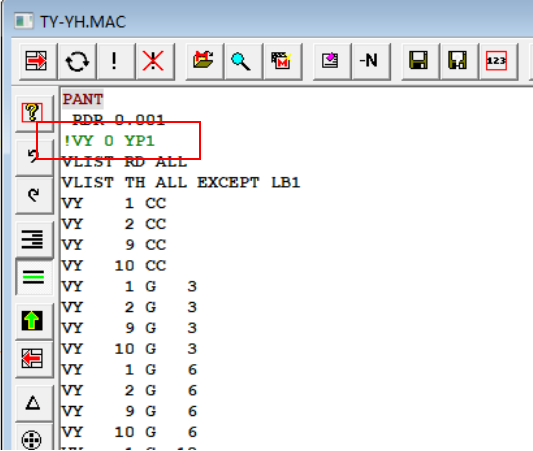The height and width of the screenshot is (451, 533).
Task: Click the red crossed-out exclamation icon
Action: 153,61
